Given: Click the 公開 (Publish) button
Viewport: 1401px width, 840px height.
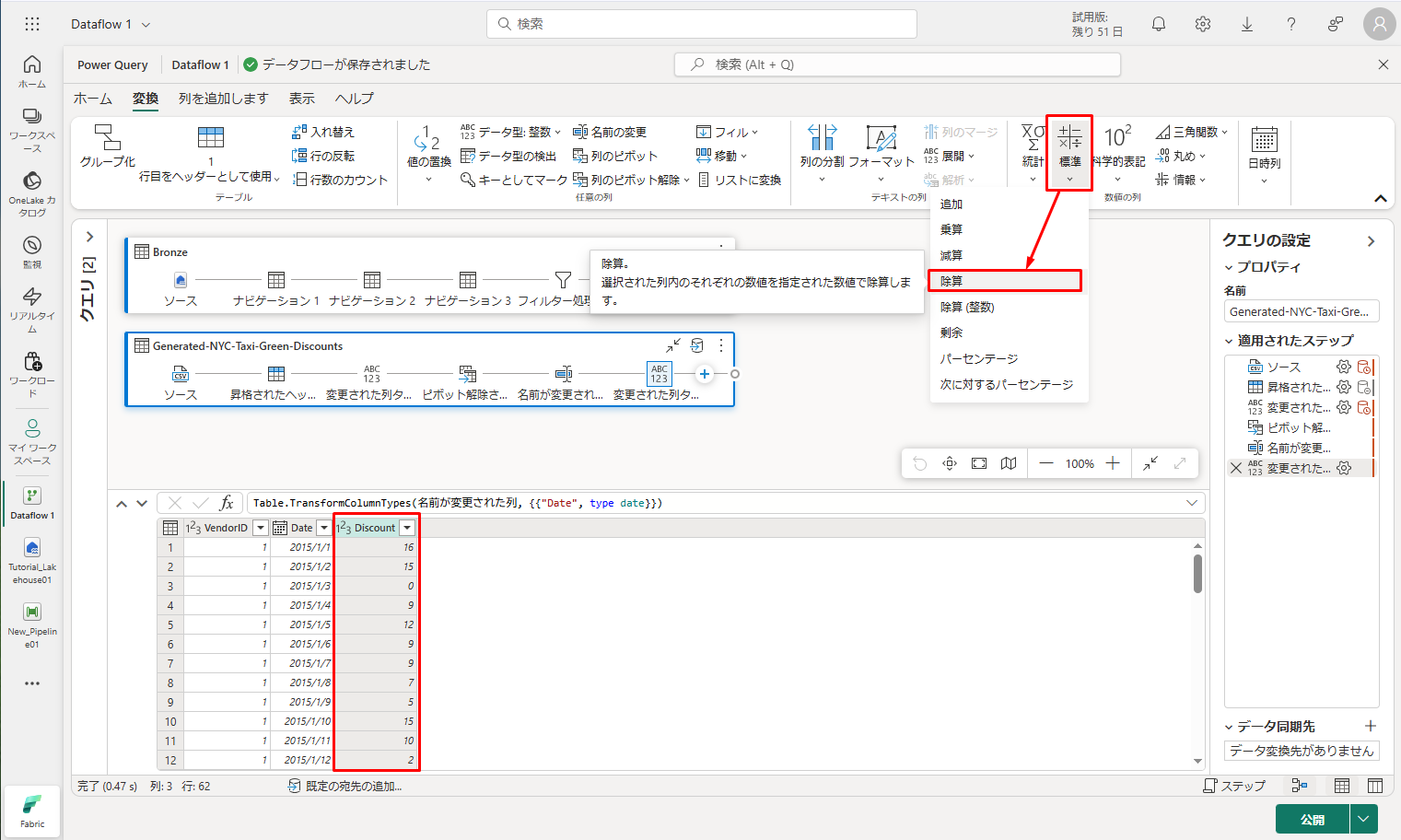Looking at the screenshot, I should click(1312, 819).
